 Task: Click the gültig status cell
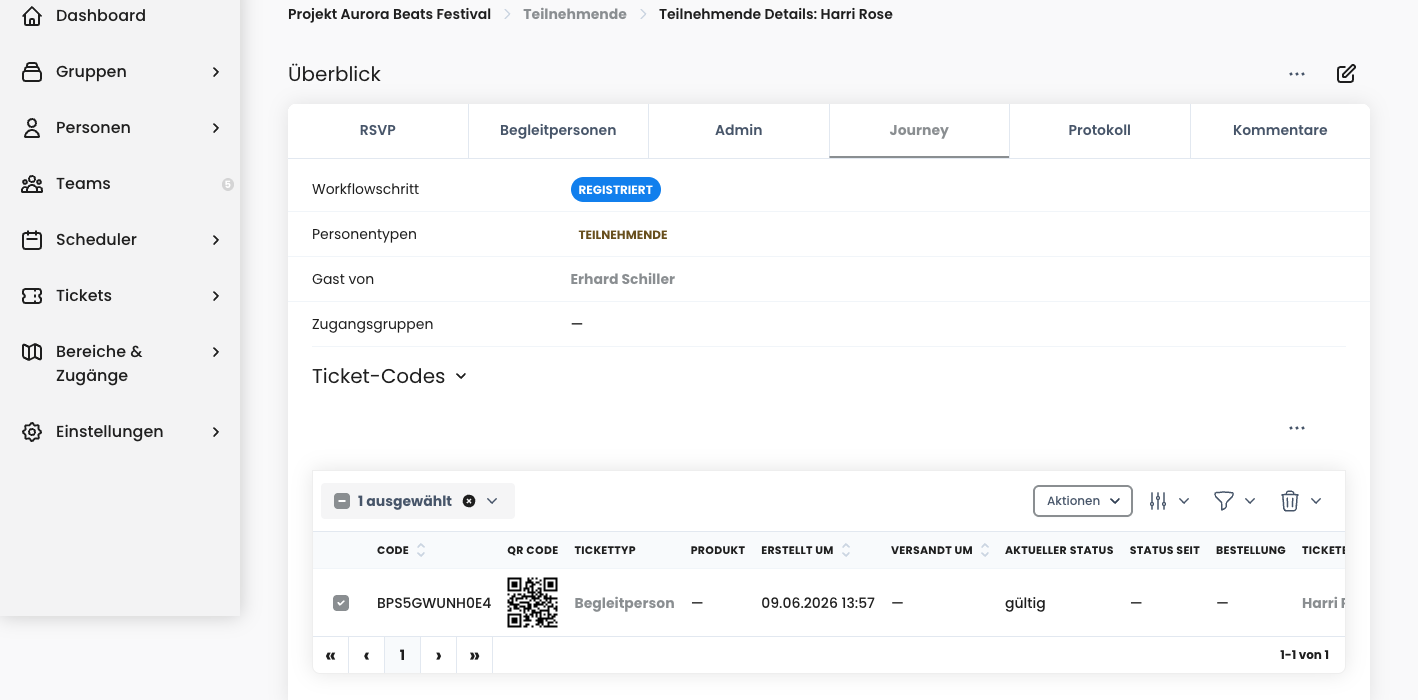point(1025,604)
